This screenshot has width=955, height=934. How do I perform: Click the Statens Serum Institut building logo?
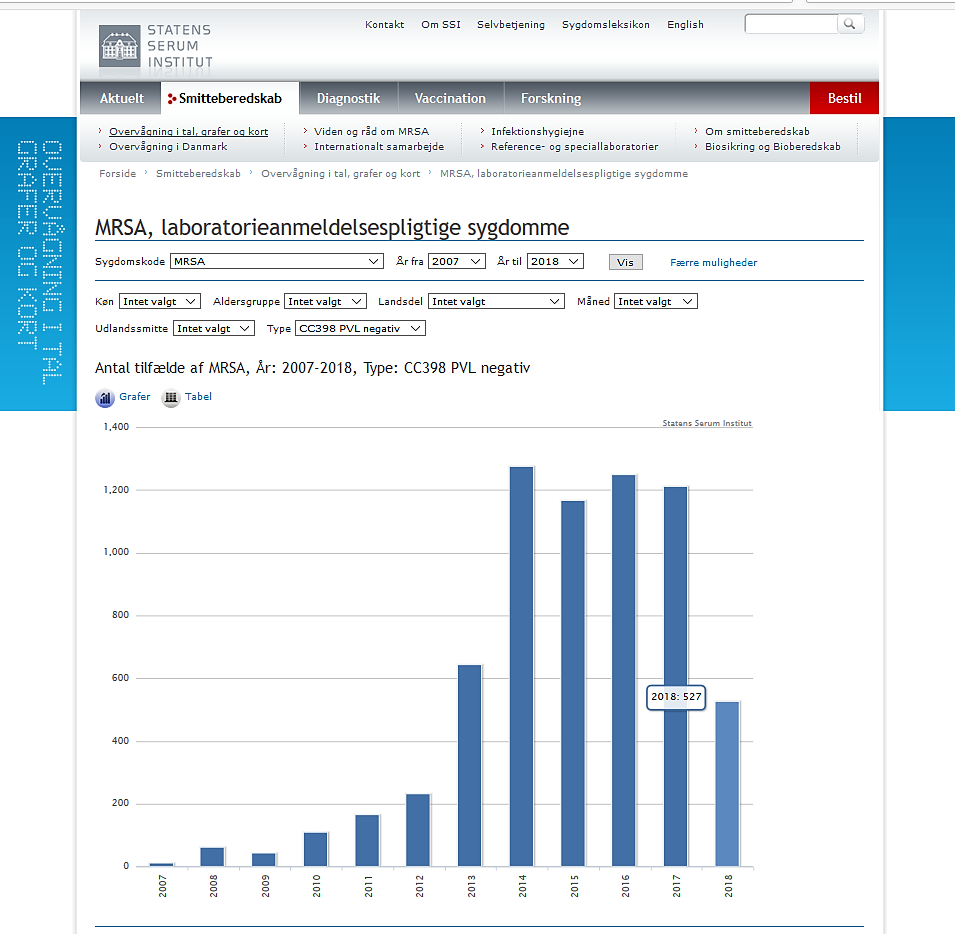point(119,46)
